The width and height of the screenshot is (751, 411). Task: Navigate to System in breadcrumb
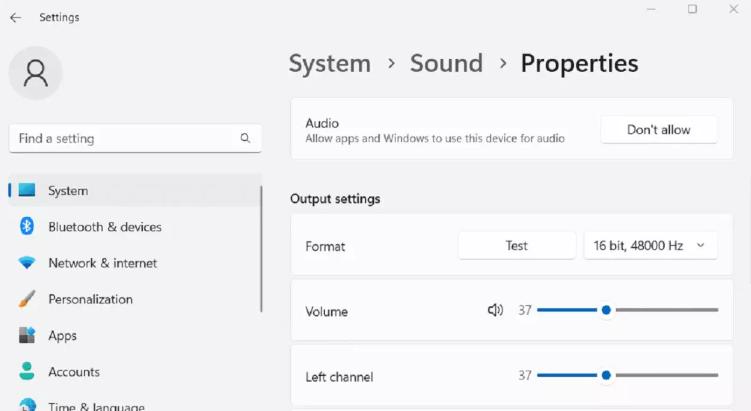pyautogui.click(x=330, y=64)
